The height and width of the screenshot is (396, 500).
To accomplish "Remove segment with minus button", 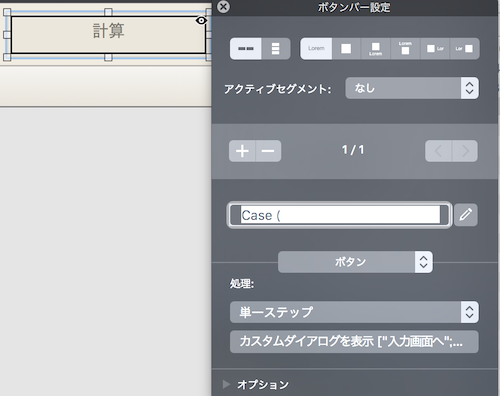I will pyautogui.click(x=268, y=151).
